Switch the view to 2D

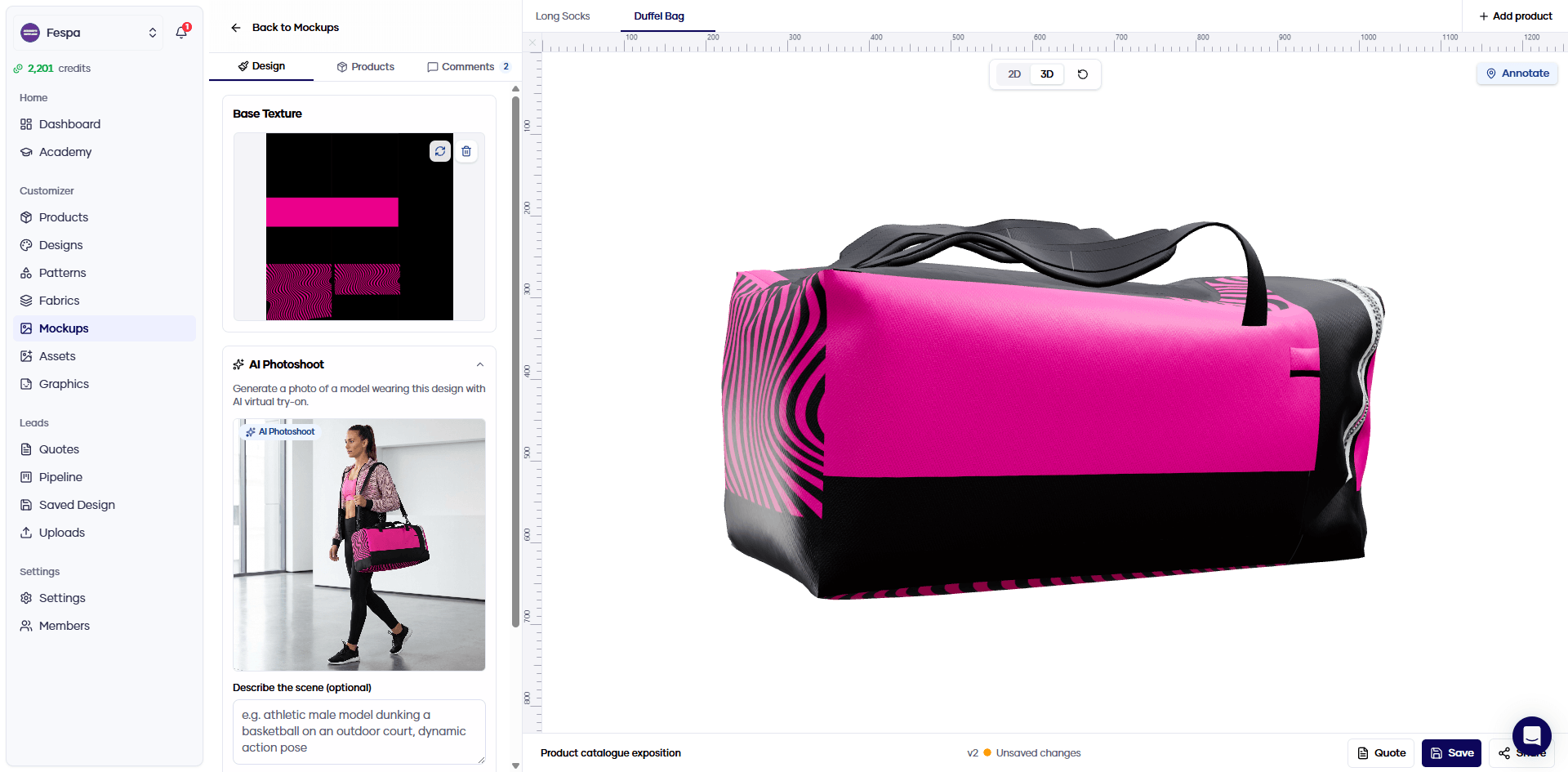coord(1014,74)
